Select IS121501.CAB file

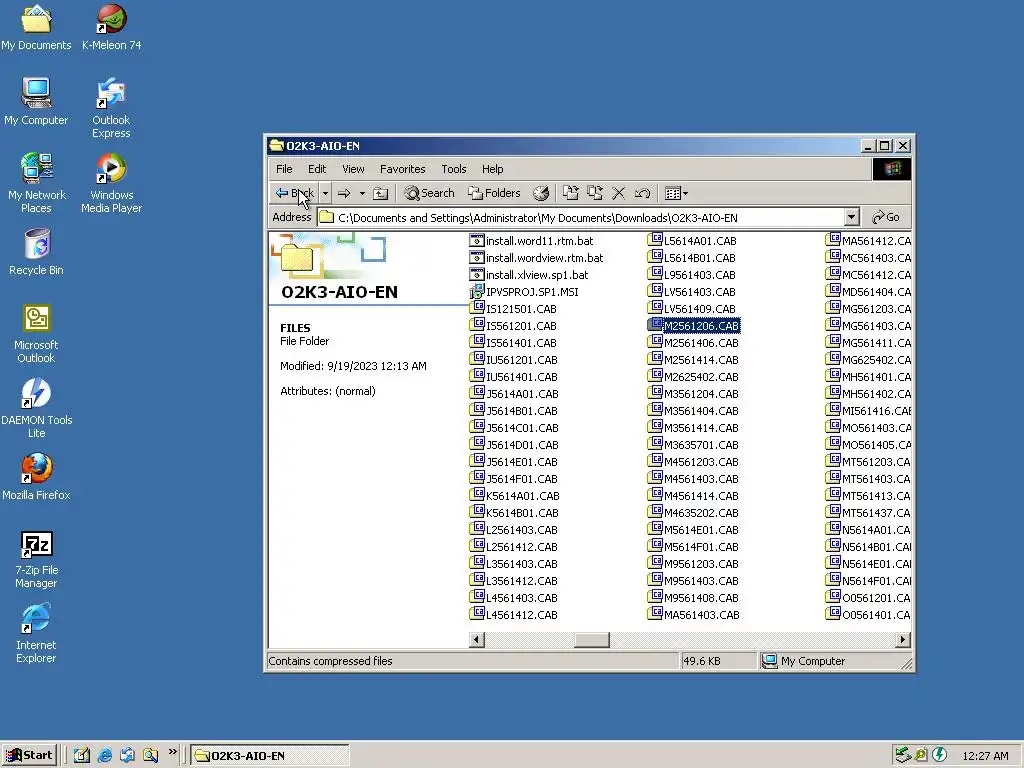(513, 308)
